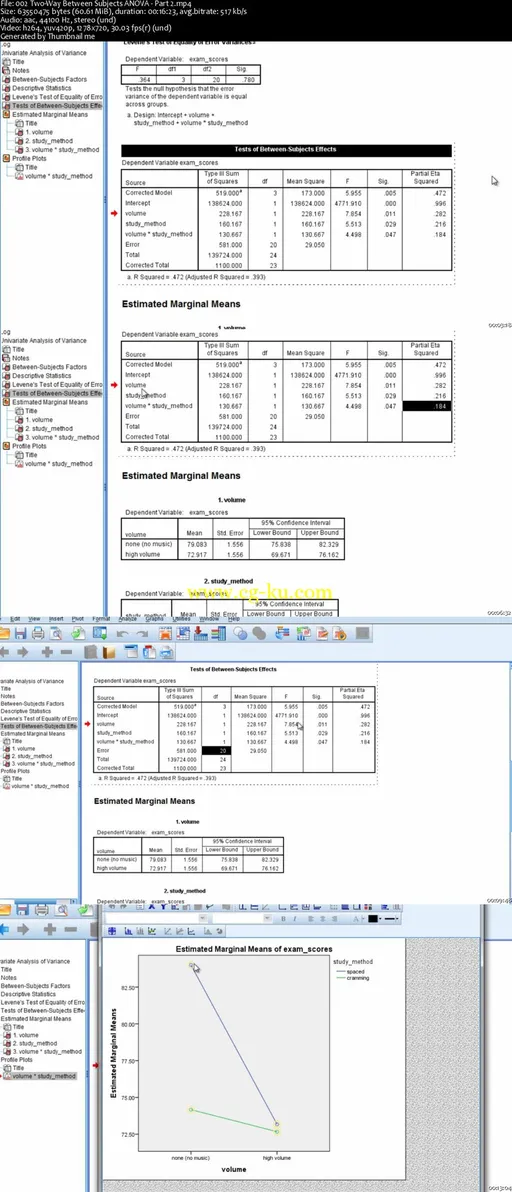
Task: Click the Print icon above the df 20 table
Action: point(38,634)
